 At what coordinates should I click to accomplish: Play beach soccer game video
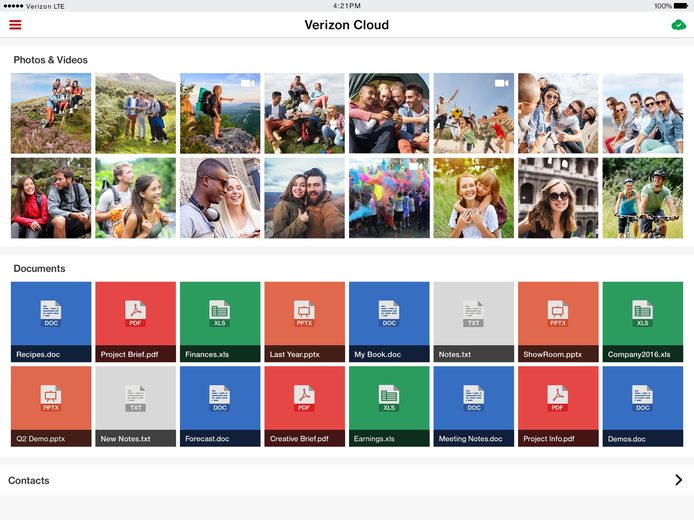[474, 113]
